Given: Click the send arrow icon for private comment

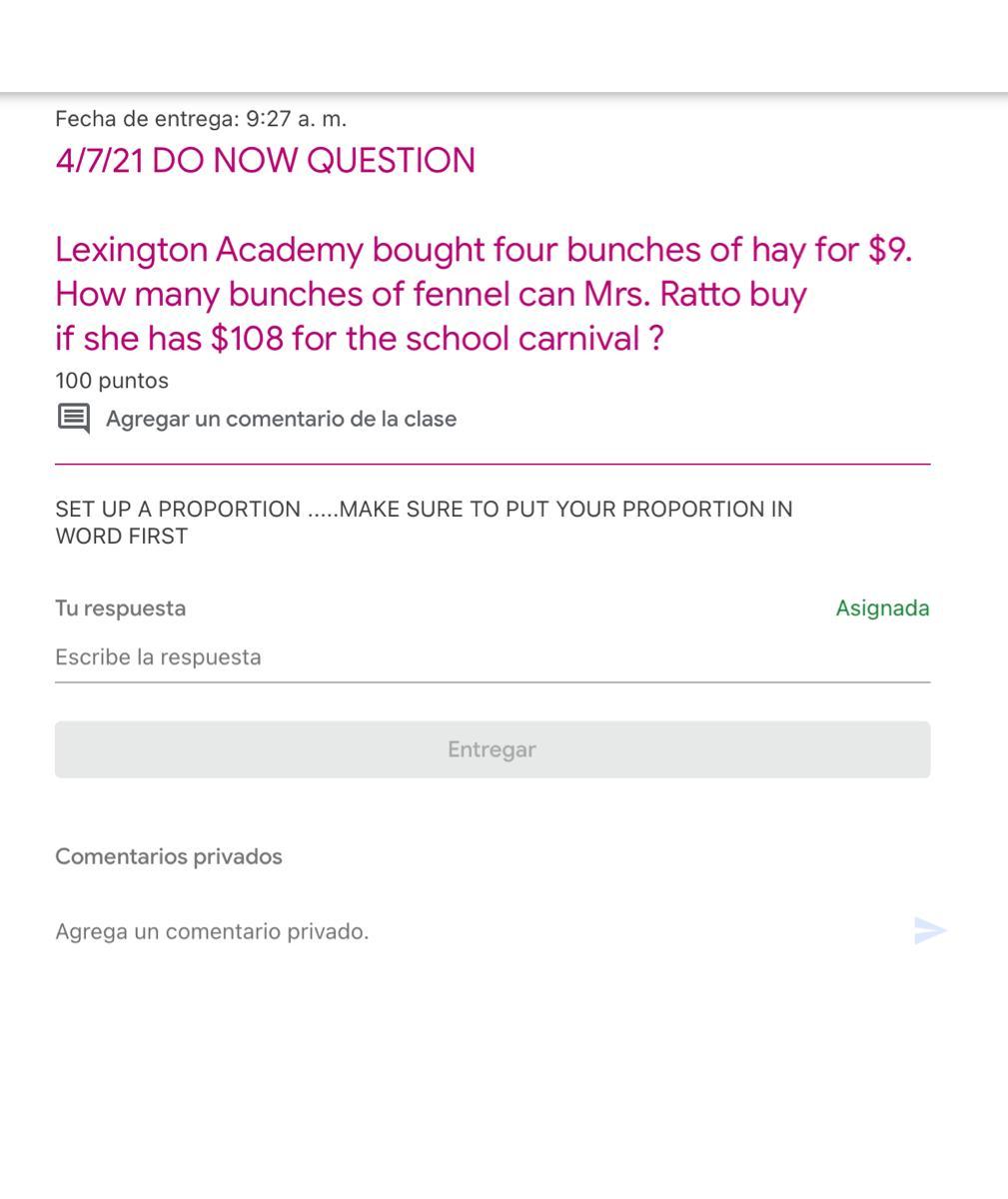Looking at the screenshot, I should [x=930, y=930].
